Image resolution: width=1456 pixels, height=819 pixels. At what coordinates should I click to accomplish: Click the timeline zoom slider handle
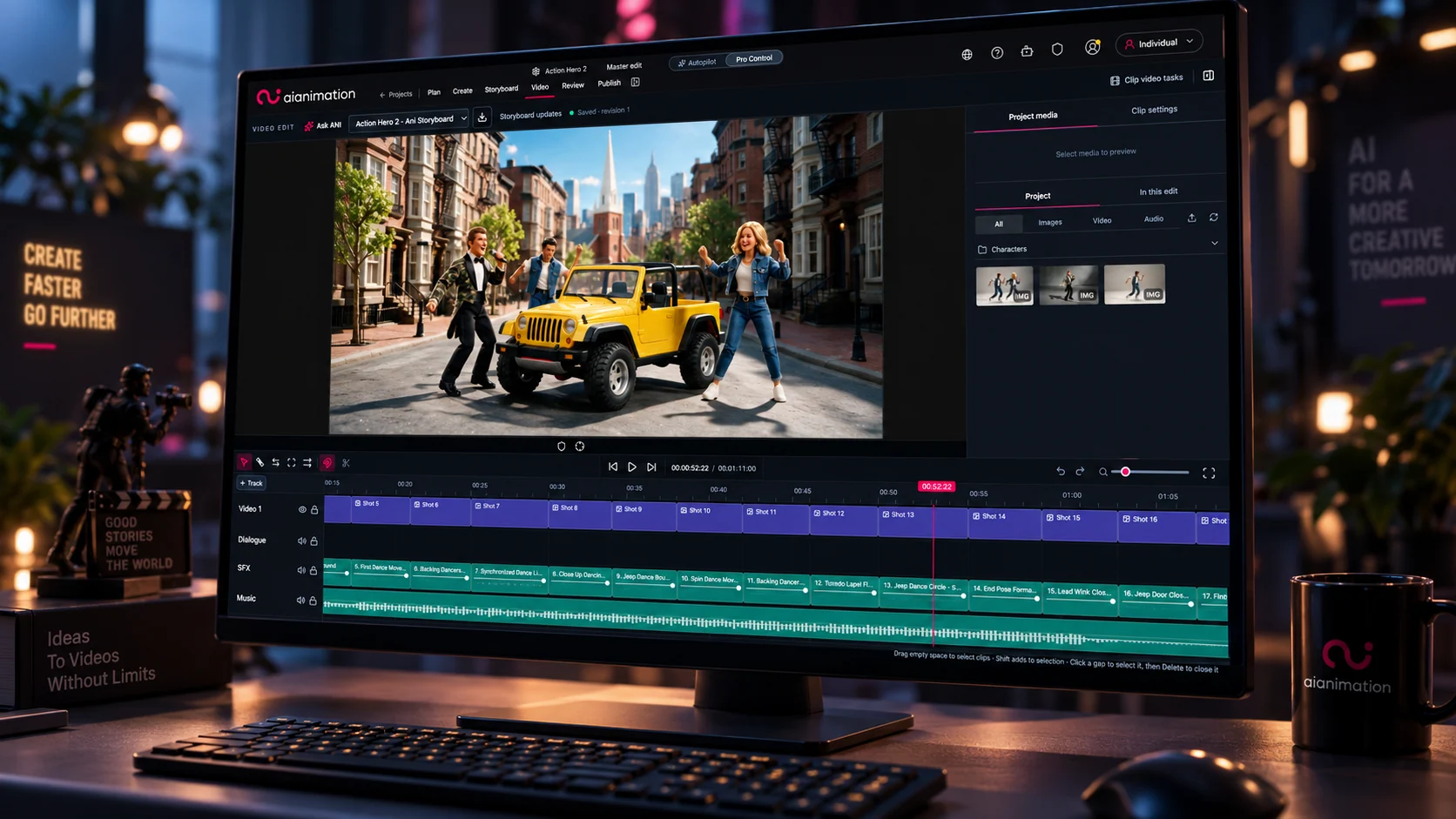coord(1125,472)
